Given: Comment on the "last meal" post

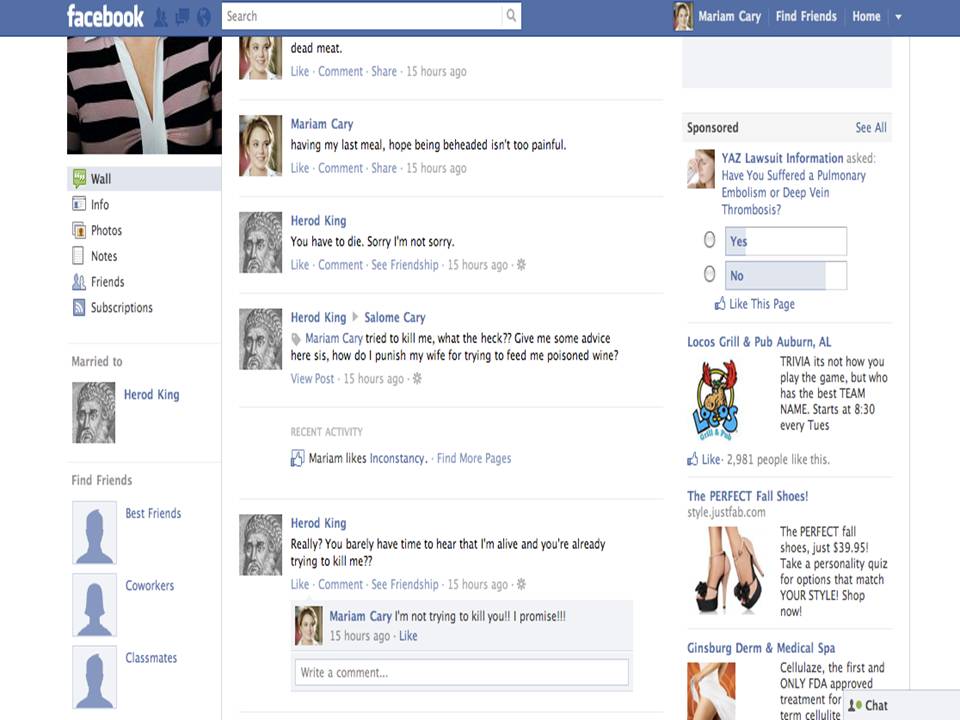Looking at the screenshot, I should tap(340, 168).
